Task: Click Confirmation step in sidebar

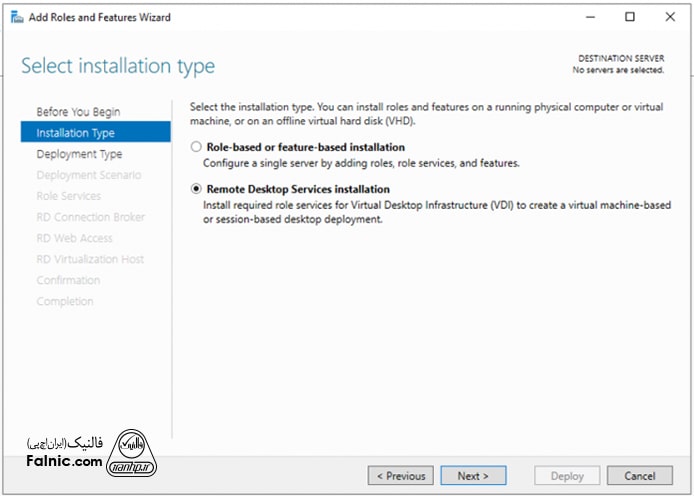Action: tap(68, 280)
